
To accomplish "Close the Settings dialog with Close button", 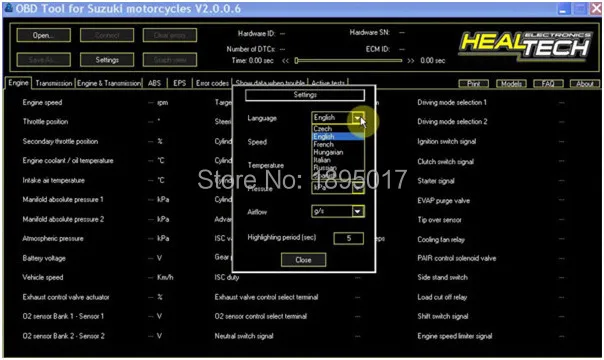I will [x=303, y=260].
